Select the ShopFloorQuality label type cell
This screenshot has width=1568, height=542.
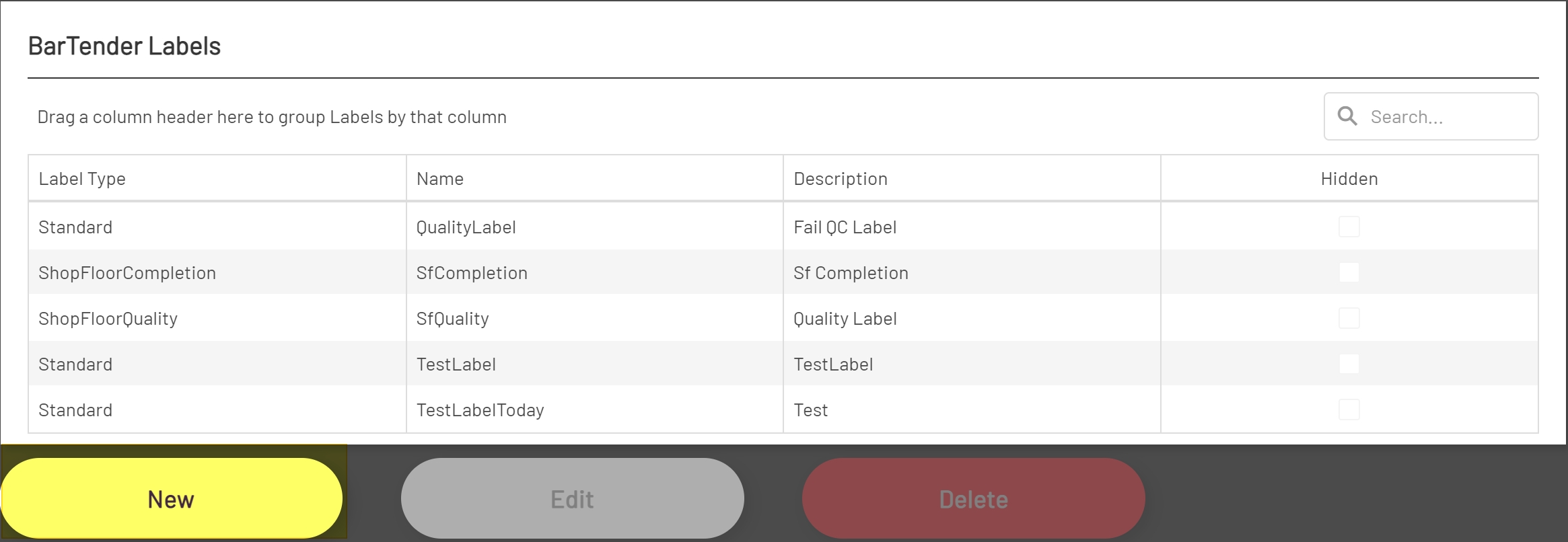(108, 319)
